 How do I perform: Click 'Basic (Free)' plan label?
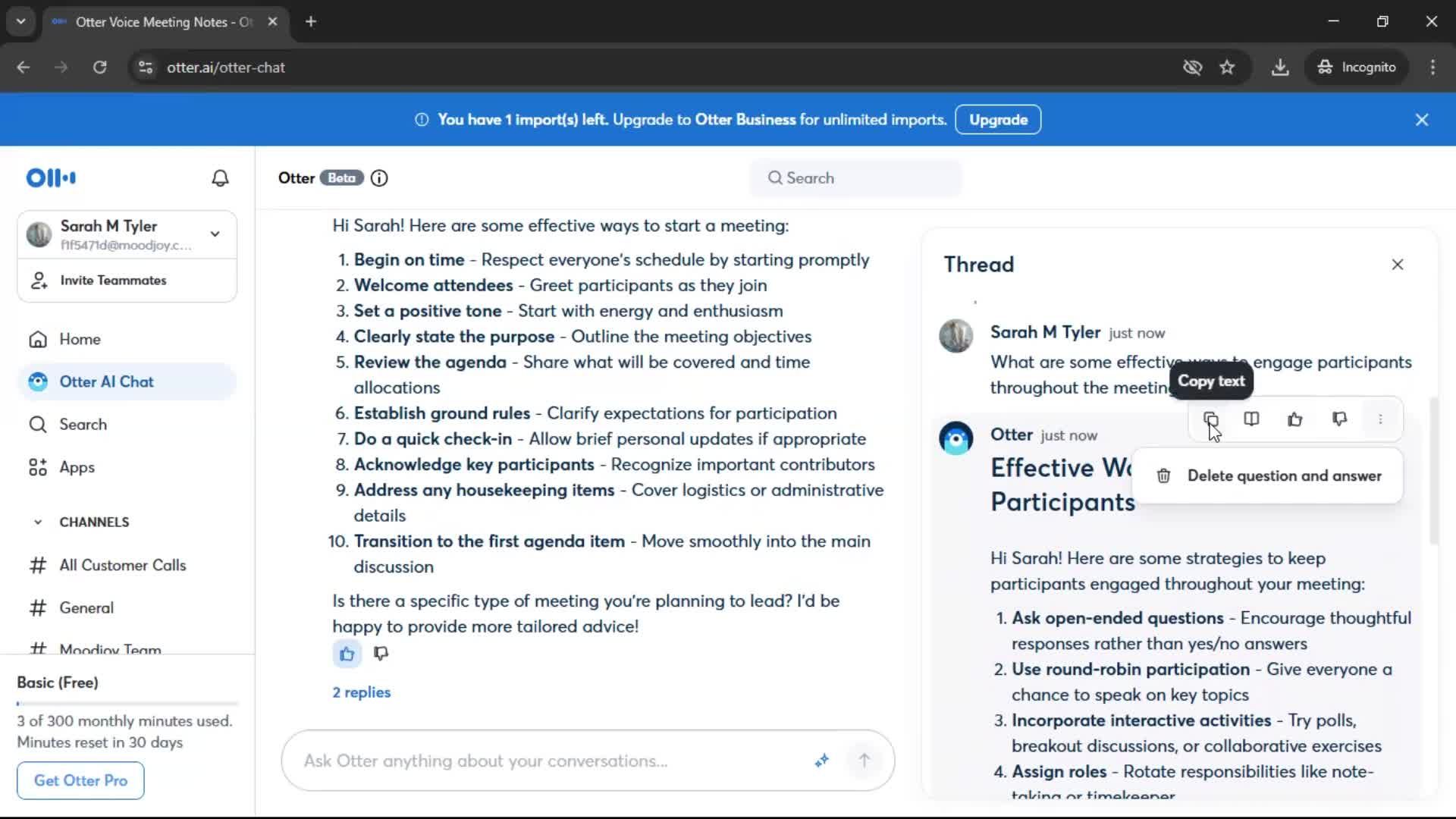pos(58,682)
